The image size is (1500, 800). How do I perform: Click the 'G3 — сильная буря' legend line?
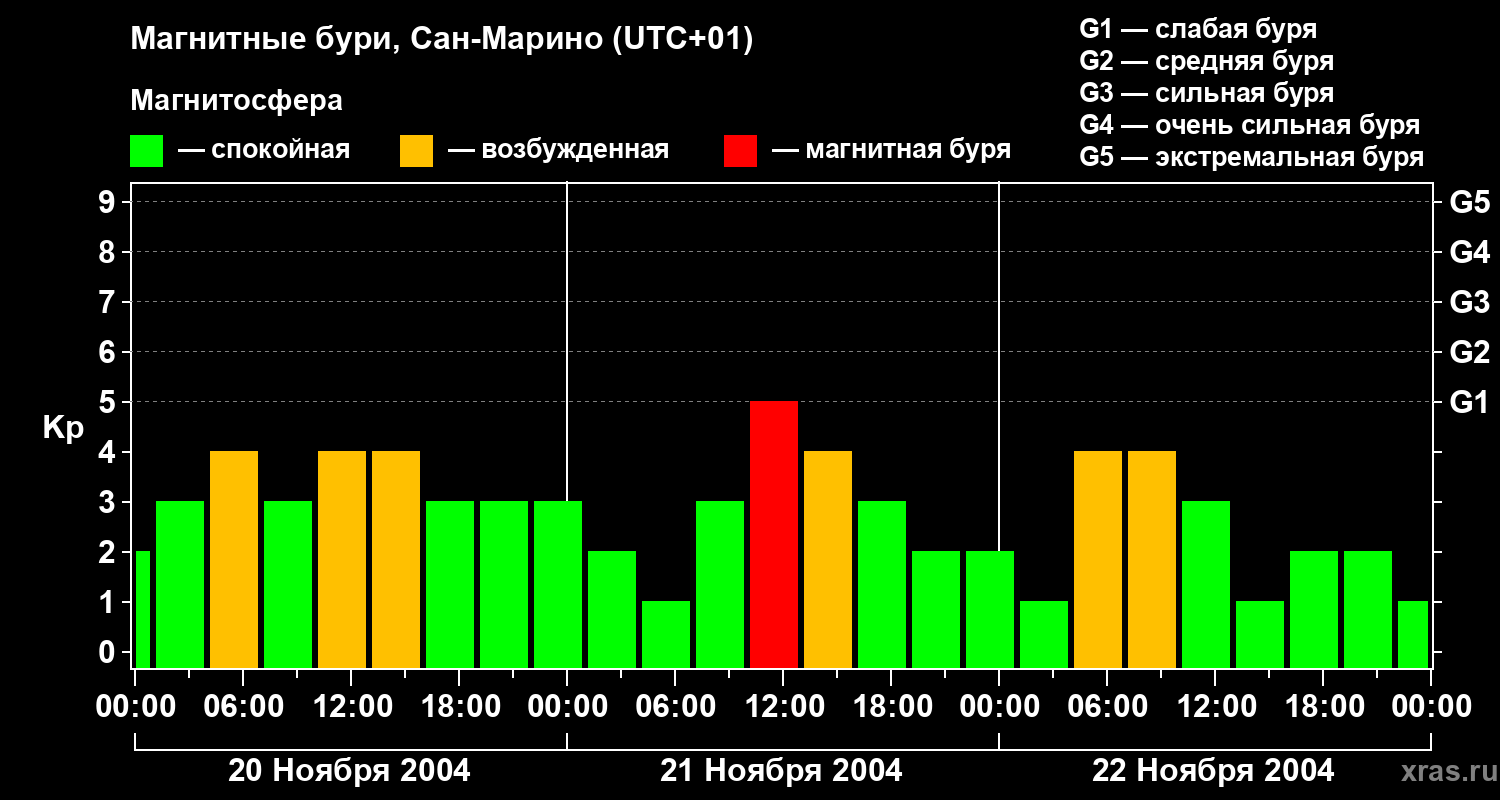(1206, 93)
